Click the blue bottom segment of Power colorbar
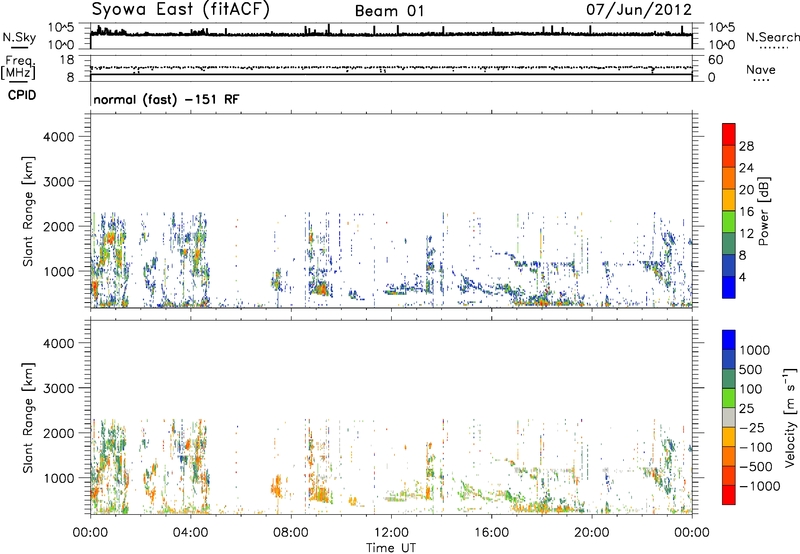Image resolution: width=800 pixels, height=554 pixels. click(x=729, y=287)
